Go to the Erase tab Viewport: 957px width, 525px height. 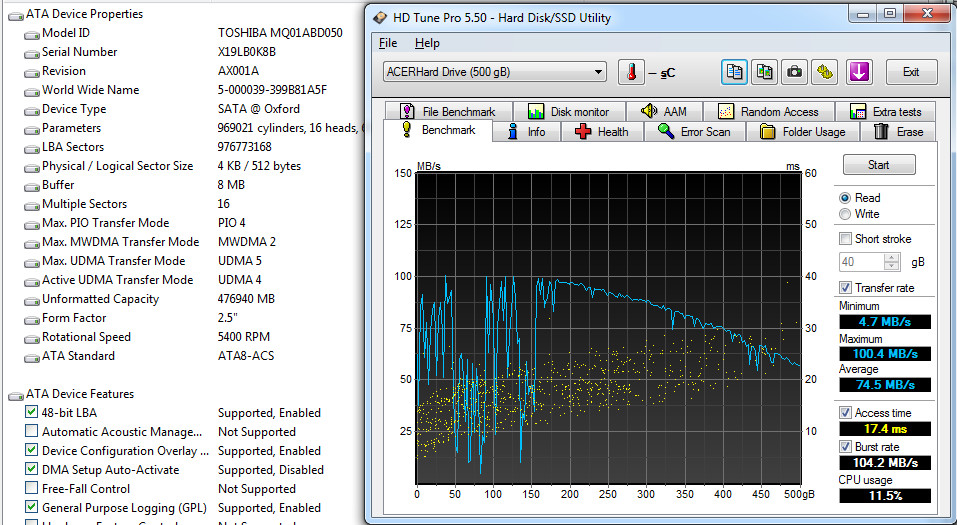click(897, 132)
